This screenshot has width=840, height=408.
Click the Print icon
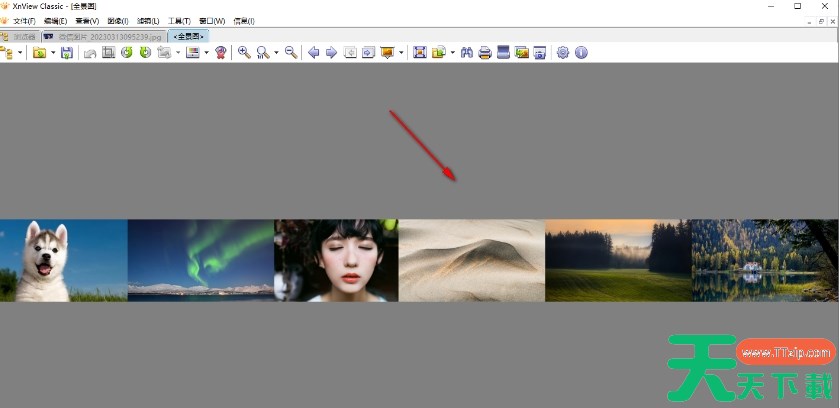pyautogui.click(x=485, y=52)
